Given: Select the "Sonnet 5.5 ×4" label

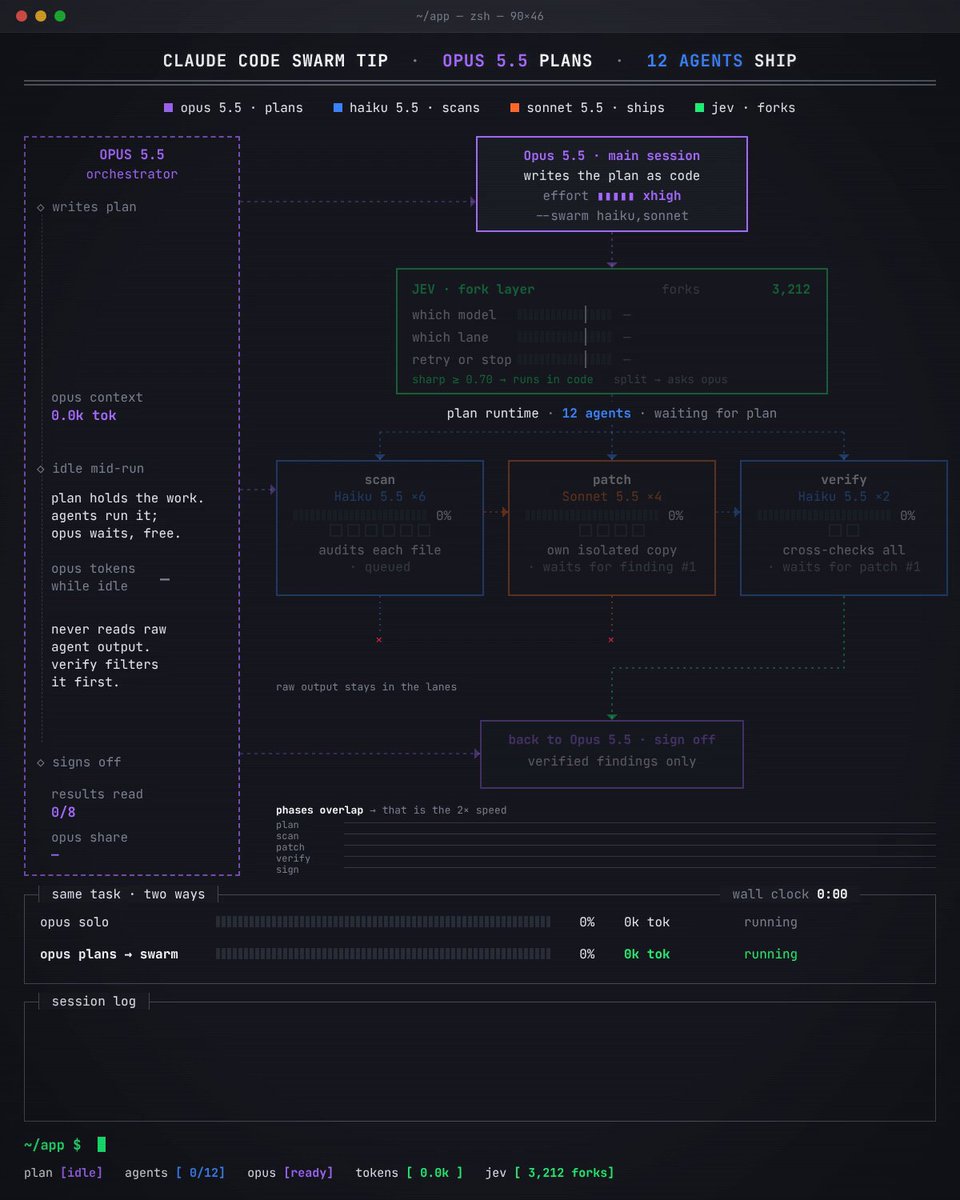Looking at the screenshot, I should pyautogui.click(x=612, y=497).
